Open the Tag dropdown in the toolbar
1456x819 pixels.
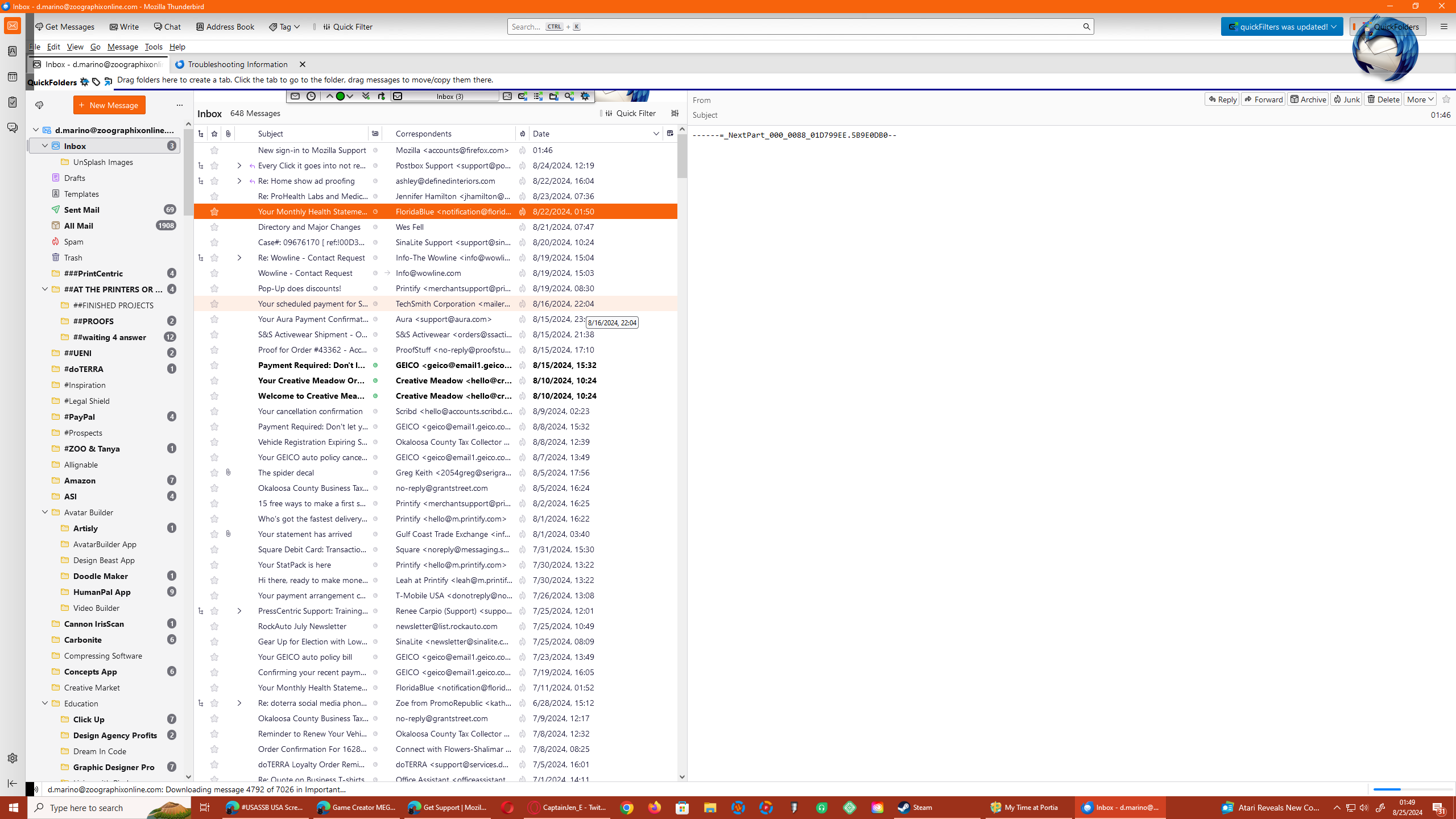[x=284, y=27]
